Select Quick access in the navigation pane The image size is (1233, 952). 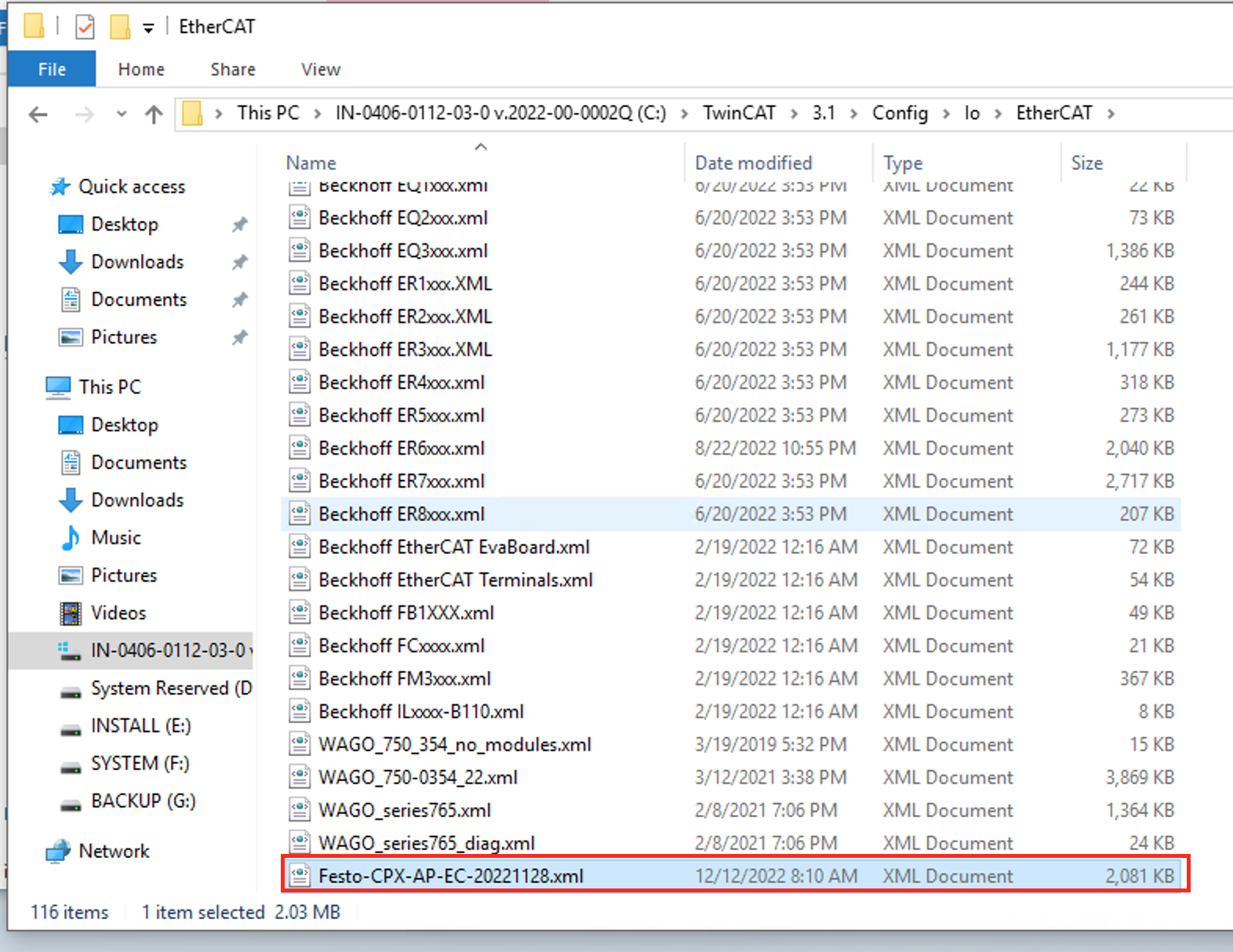[x=132, y=187]
